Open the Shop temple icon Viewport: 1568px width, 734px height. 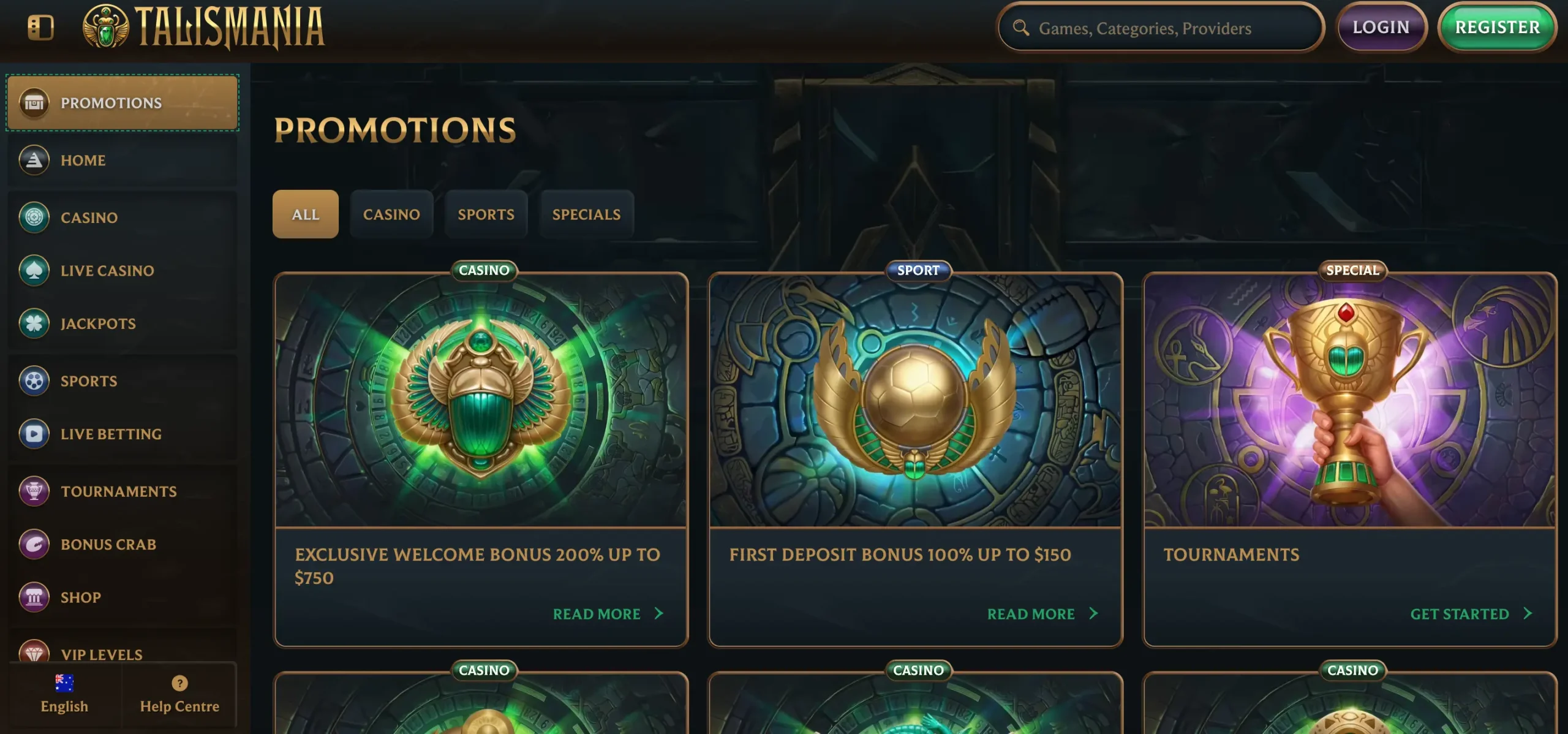pyautogui.click(x=34, y=597)
